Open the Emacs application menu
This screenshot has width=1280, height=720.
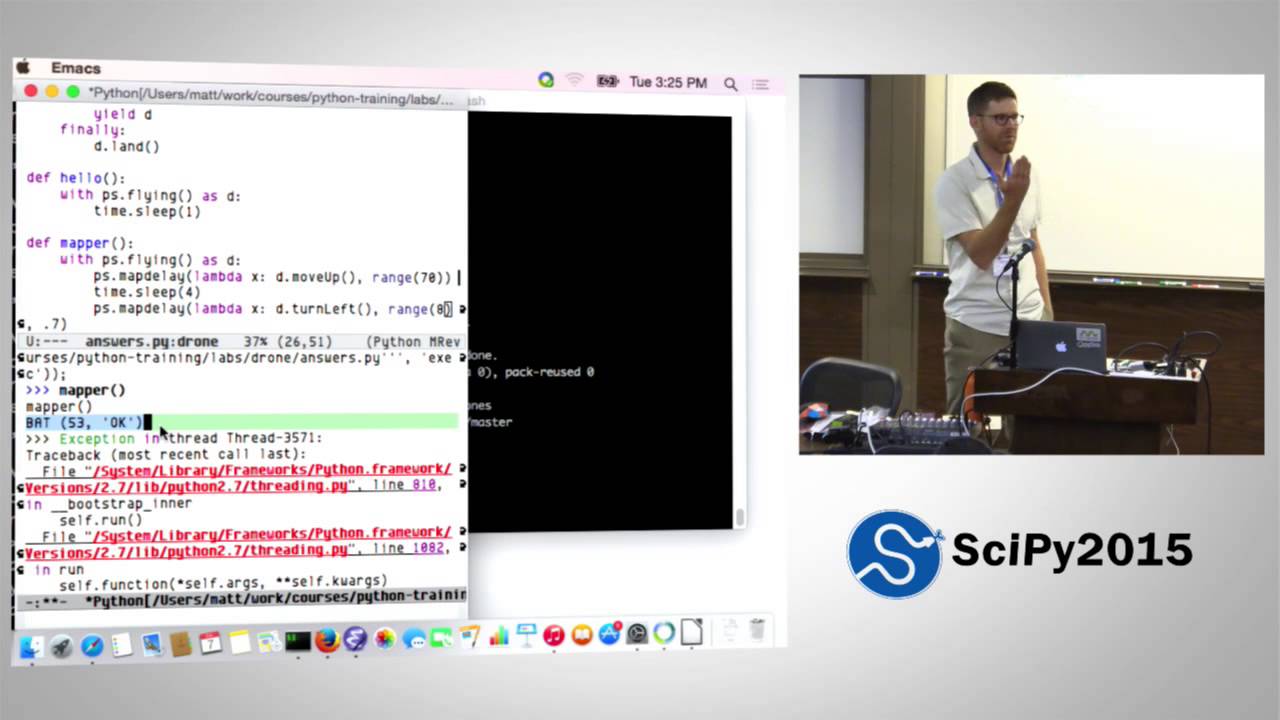[76, 68]
